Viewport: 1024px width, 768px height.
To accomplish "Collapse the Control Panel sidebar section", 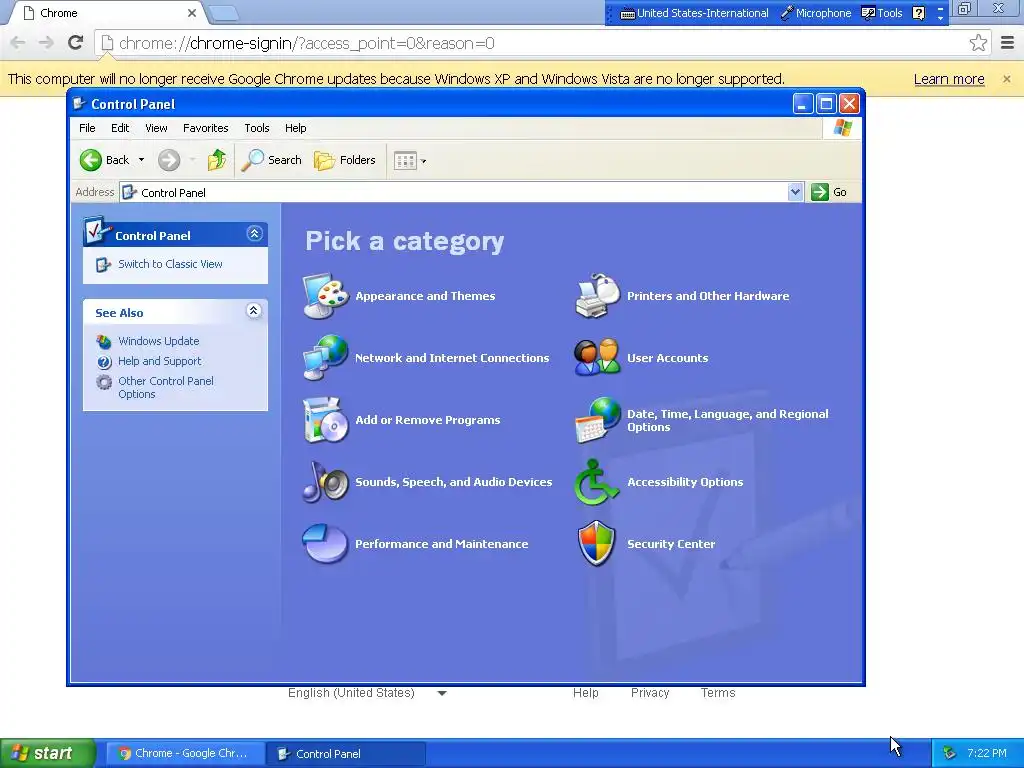I will 254,234.
